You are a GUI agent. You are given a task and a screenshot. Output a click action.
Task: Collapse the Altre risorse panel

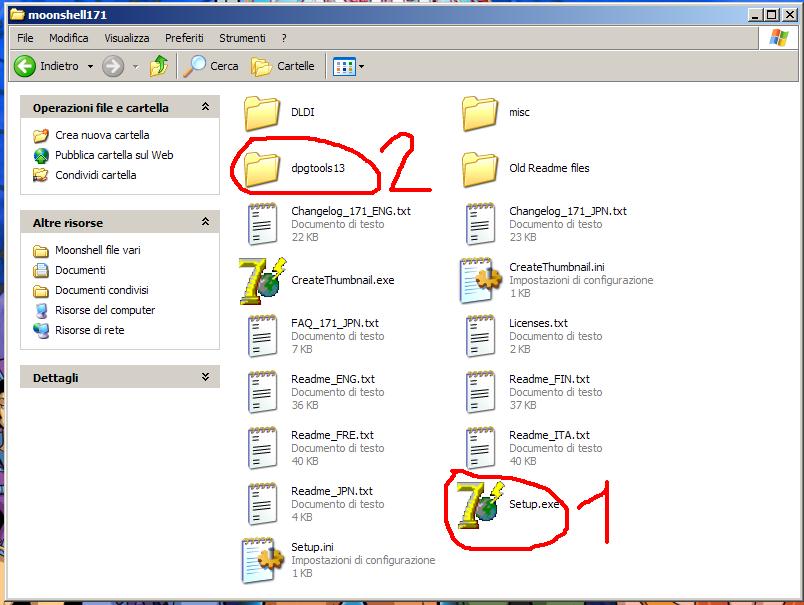[206, 221]
